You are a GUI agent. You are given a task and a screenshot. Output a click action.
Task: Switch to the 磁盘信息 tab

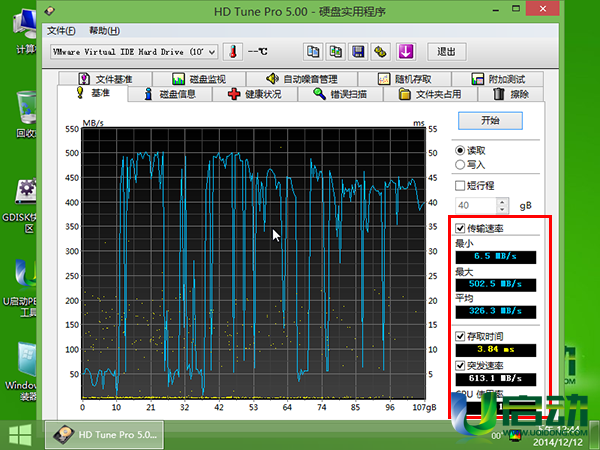(x=170, y=94)
